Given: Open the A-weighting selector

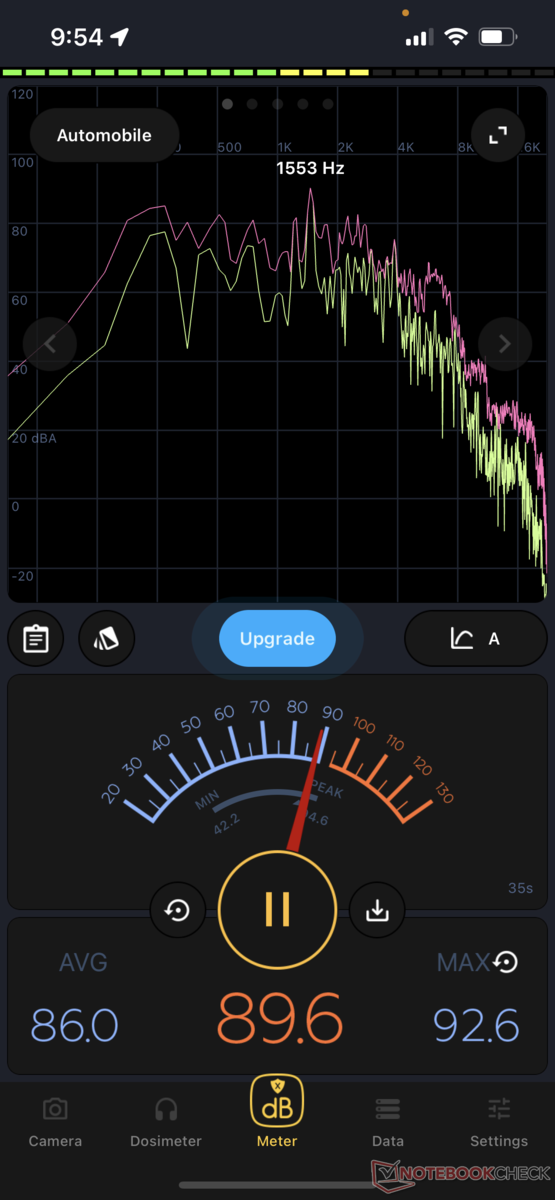Looking at the screenshot, I should pos(476,638).
